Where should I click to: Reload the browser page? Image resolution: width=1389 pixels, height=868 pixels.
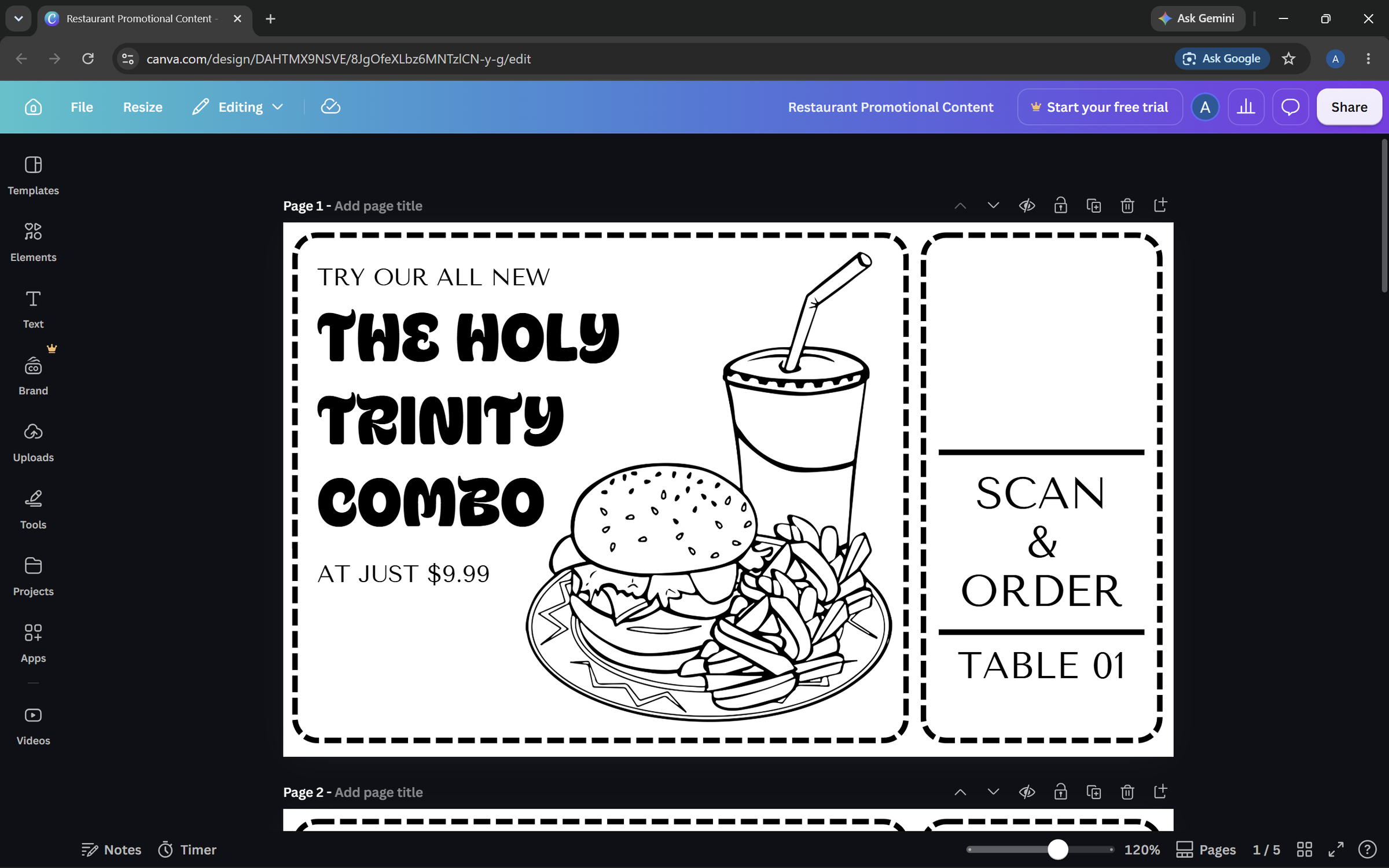click(x=88, y=58)
